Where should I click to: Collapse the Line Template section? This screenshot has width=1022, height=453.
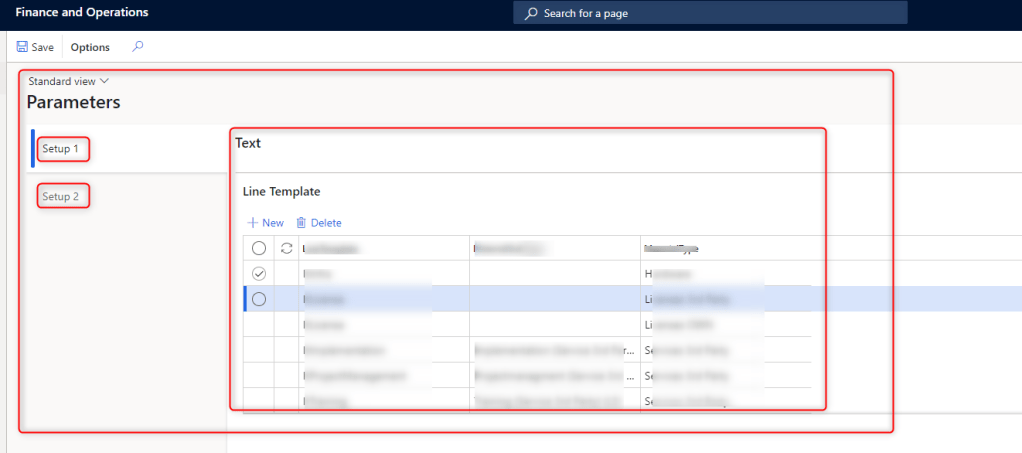coord(281,191)
